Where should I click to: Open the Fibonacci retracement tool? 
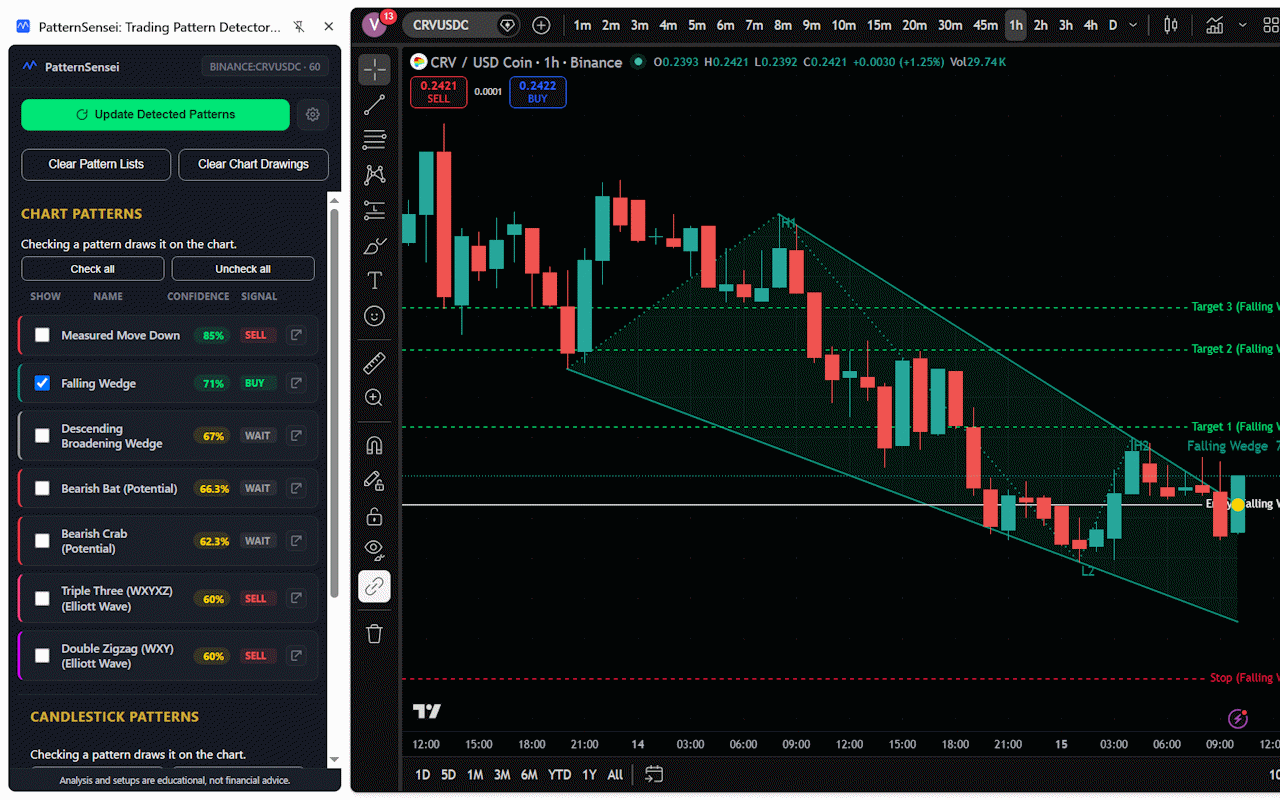[374, 140]
